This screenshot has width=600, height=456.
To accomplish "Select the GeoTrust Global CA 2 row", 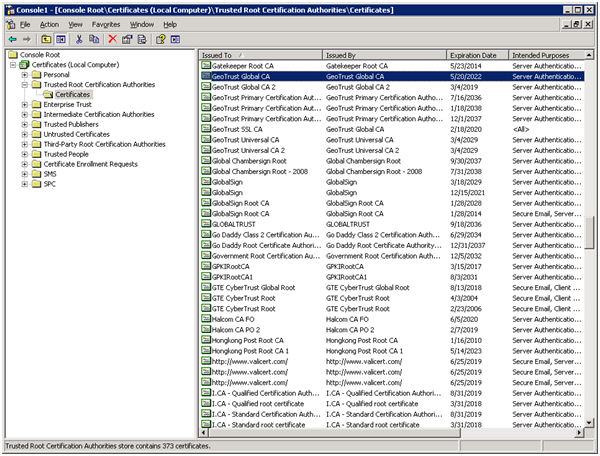I will pos(392,87).
